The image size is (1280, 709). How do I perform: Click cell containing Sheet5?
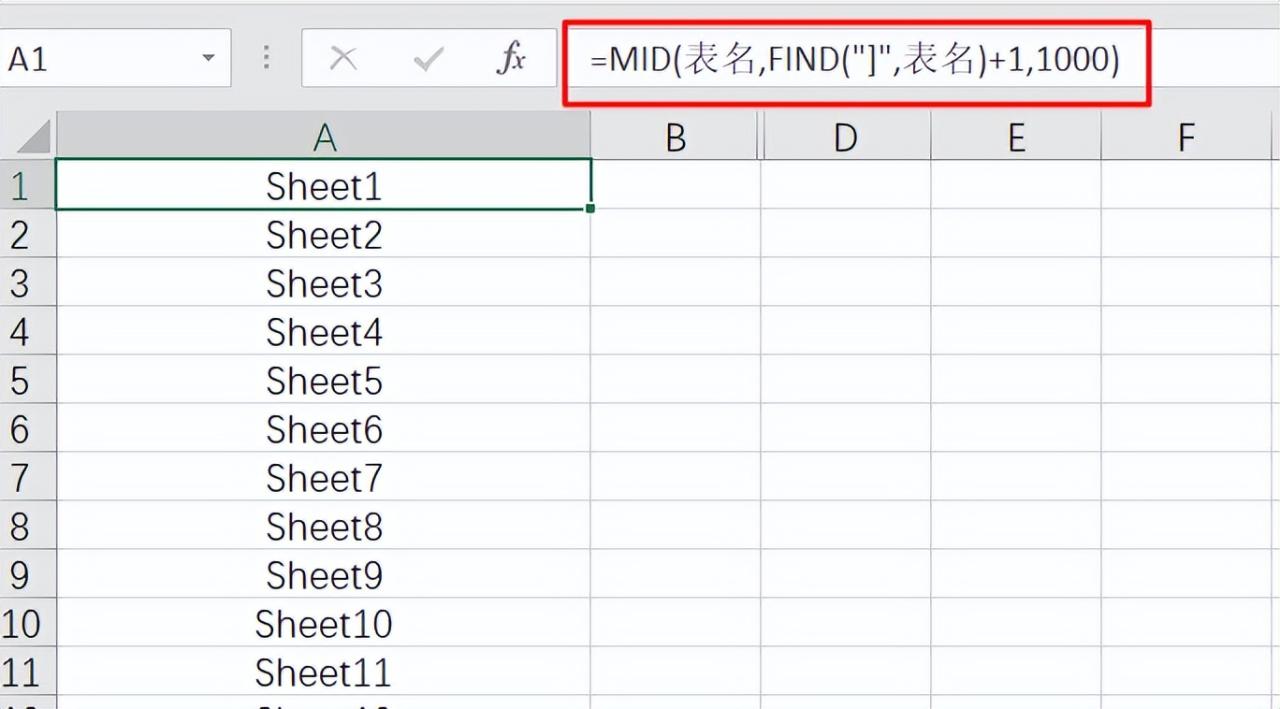pyautogui.click(x=324, y=380)
